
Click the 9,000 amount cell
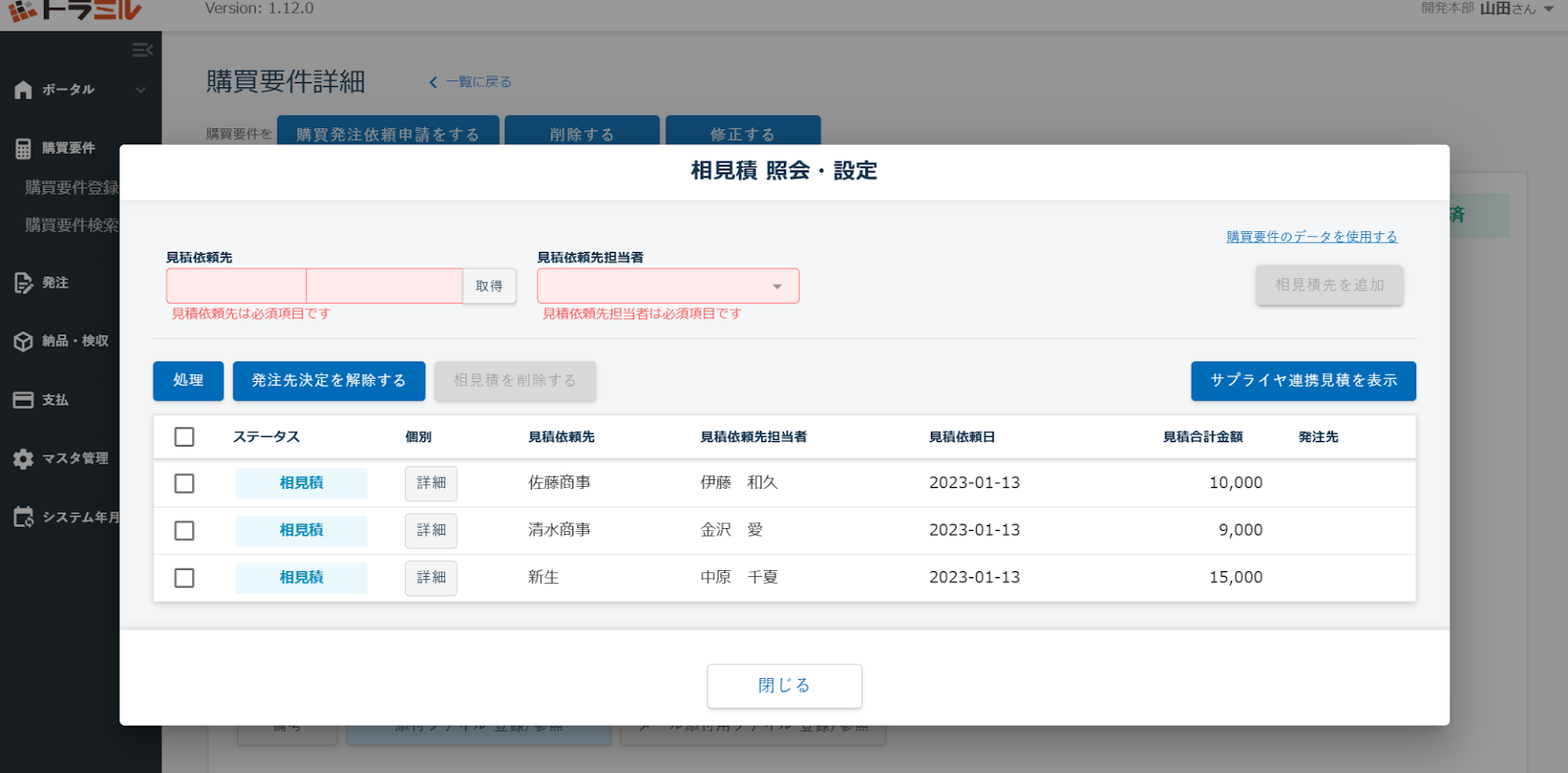[1241, 530]
